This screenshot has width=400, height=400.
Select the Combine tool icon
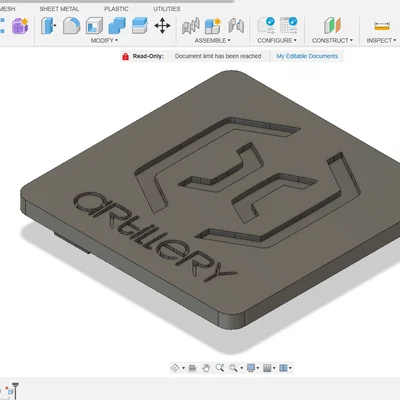117,26
